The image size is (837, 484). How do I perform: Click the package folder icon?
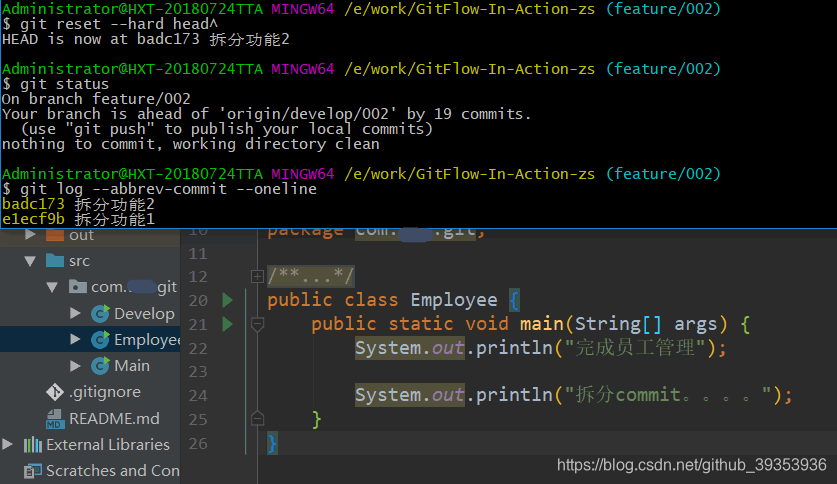point(77,287)
